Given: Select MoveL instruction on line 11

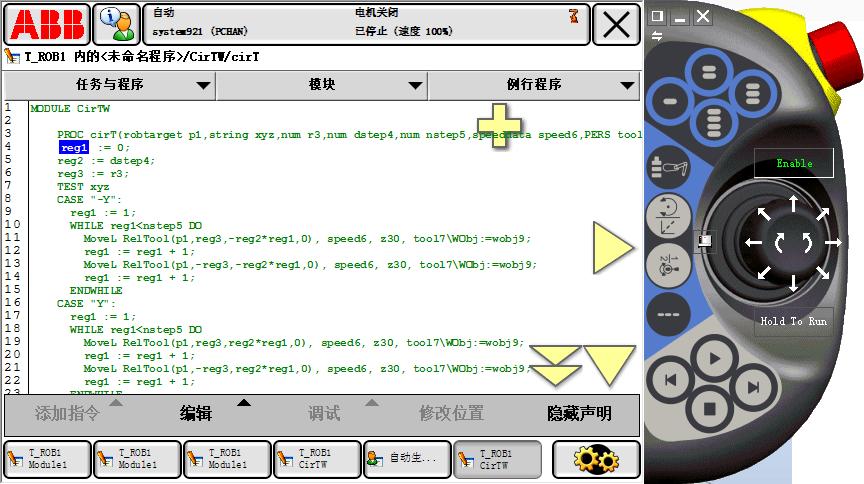Looking at the screenshot, I should [x=307, y=239].
